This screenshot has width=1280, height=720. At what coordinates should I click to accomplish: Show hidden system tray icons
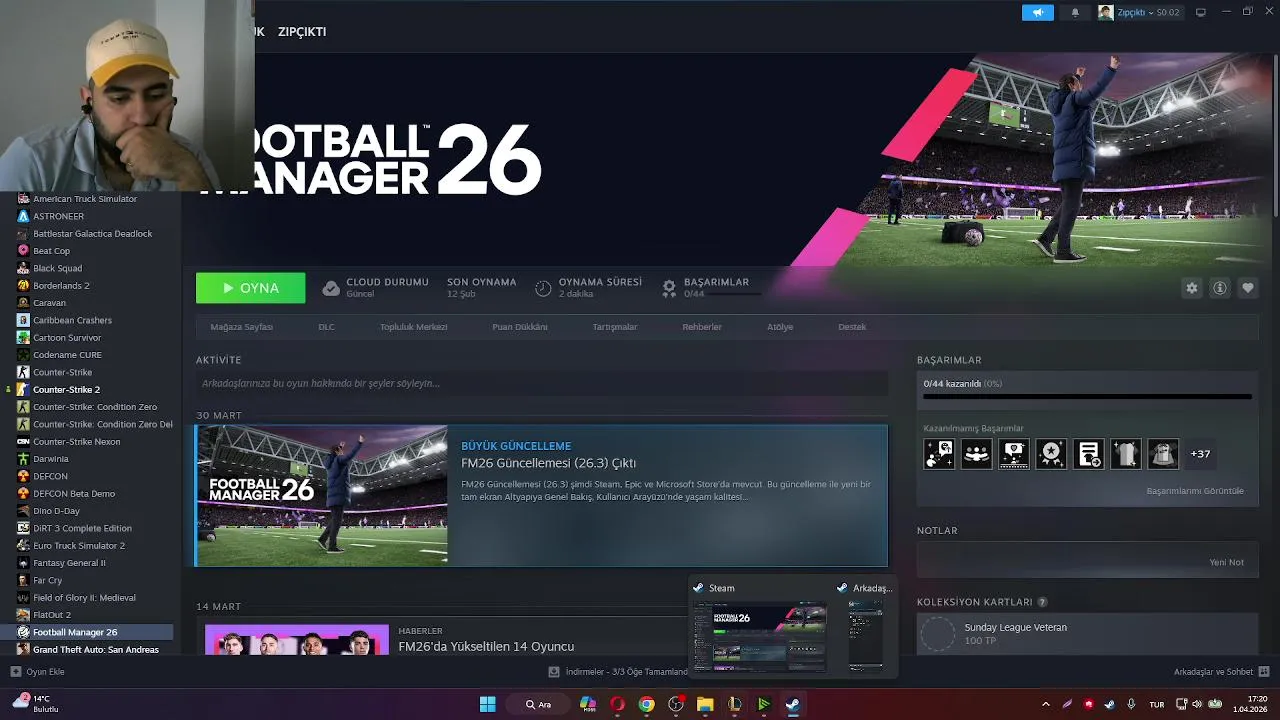pos(1045,704)
